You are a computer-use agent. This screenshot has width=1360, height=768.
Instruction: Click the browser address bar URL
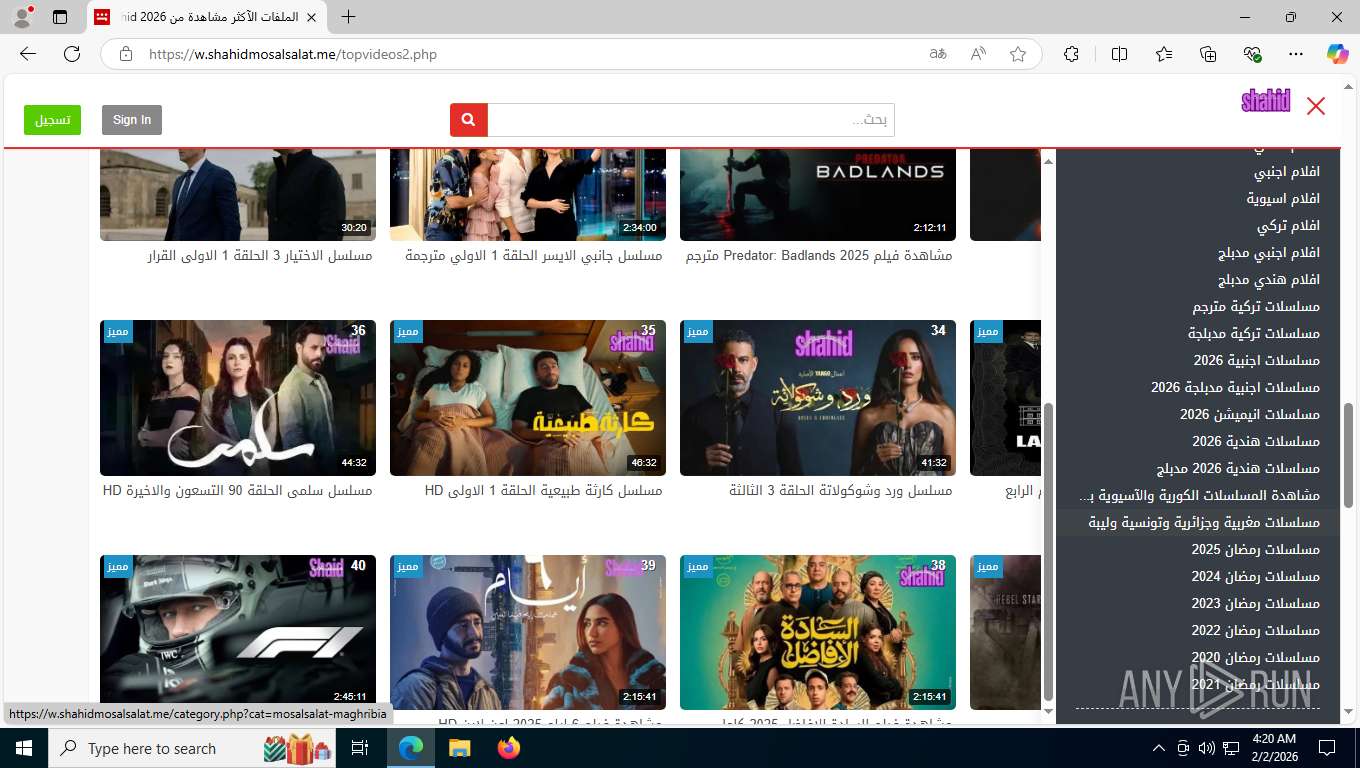(293, 54)
